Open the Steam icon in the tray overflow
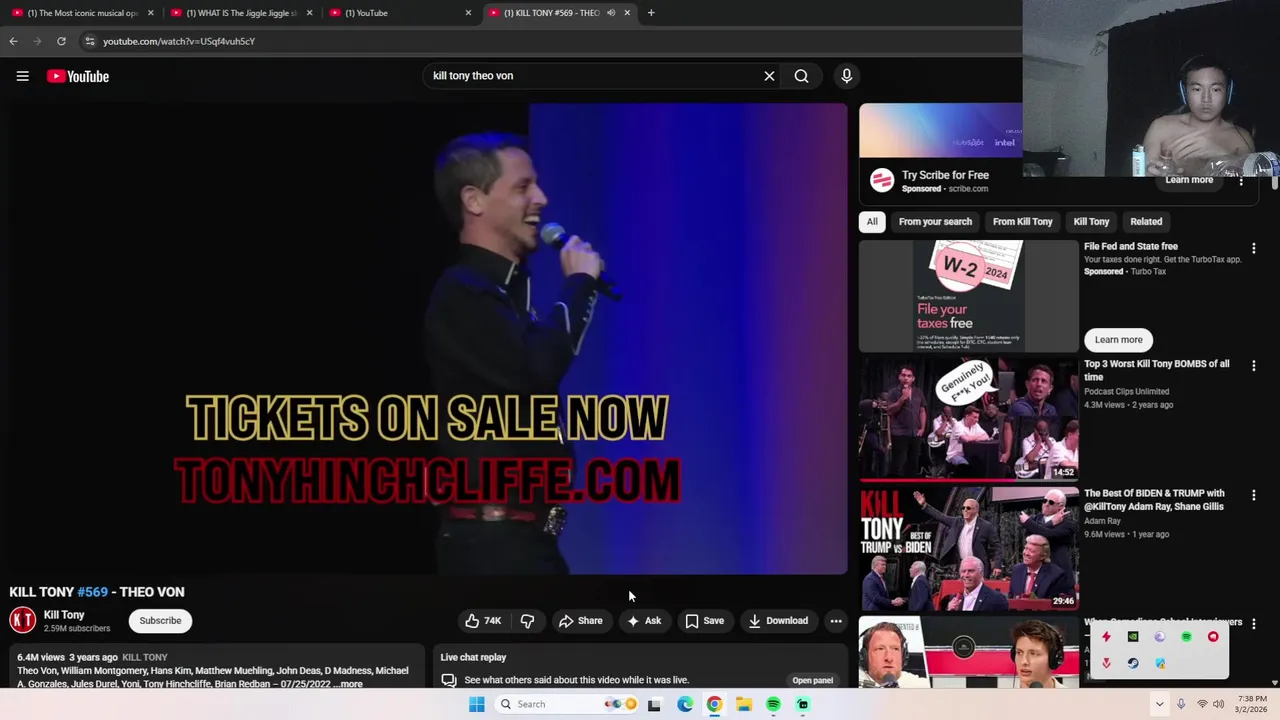 [1133, 663]
